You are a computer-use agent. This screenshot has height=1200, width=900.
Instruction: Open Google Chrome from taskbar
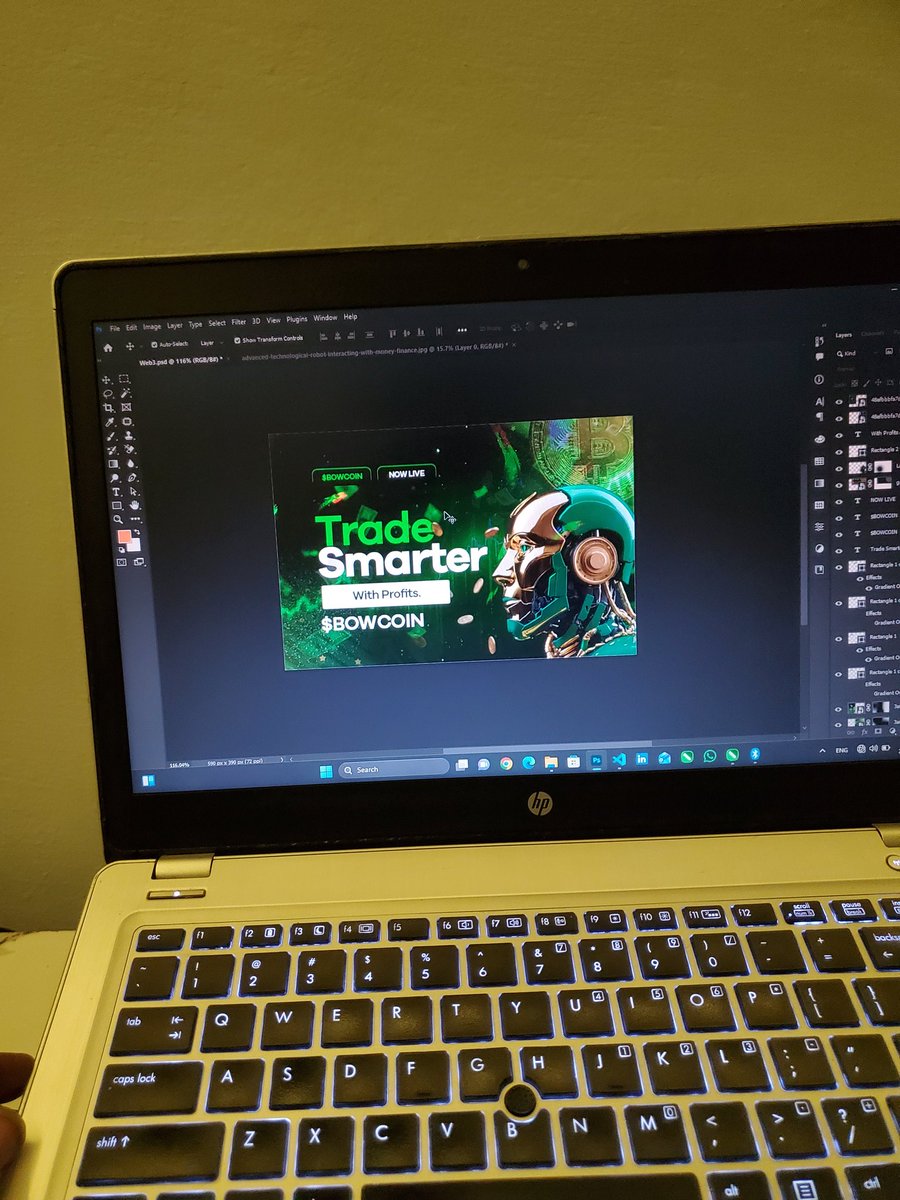506,763
